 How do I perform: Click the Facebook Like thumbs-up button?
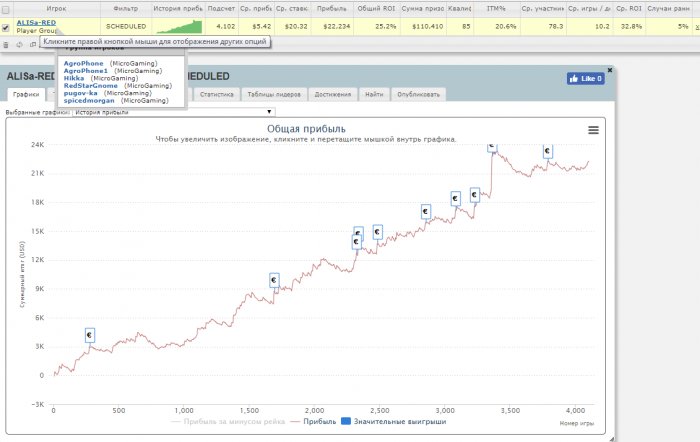[585, 79]
